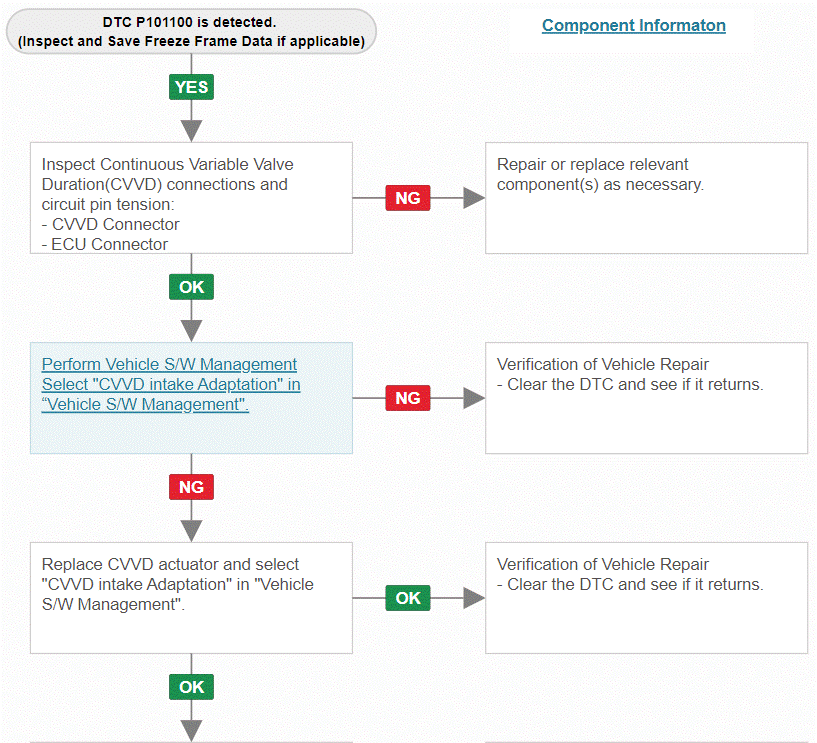The width and height of the screenshot is (817, 743).
Task: Click red NG badge below S/W Management
Action: [x=191, y=487]
